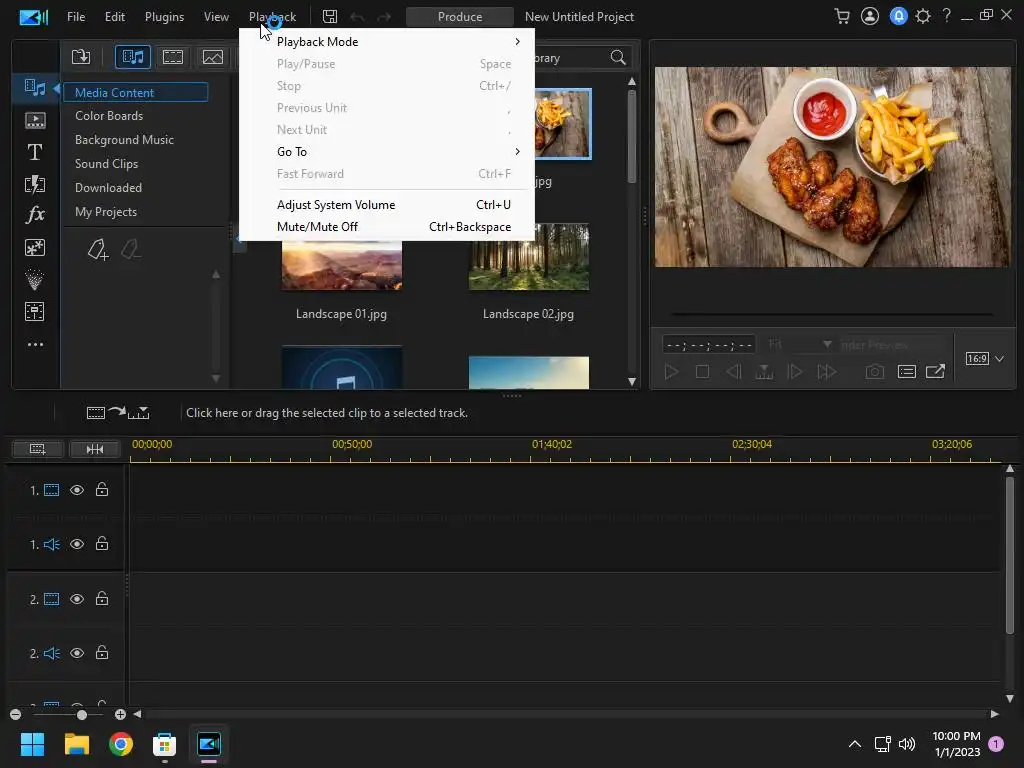Viewport: 1024px width, 768px height.
Task: Open the Title Room text icon
Action: pos(35,152)
